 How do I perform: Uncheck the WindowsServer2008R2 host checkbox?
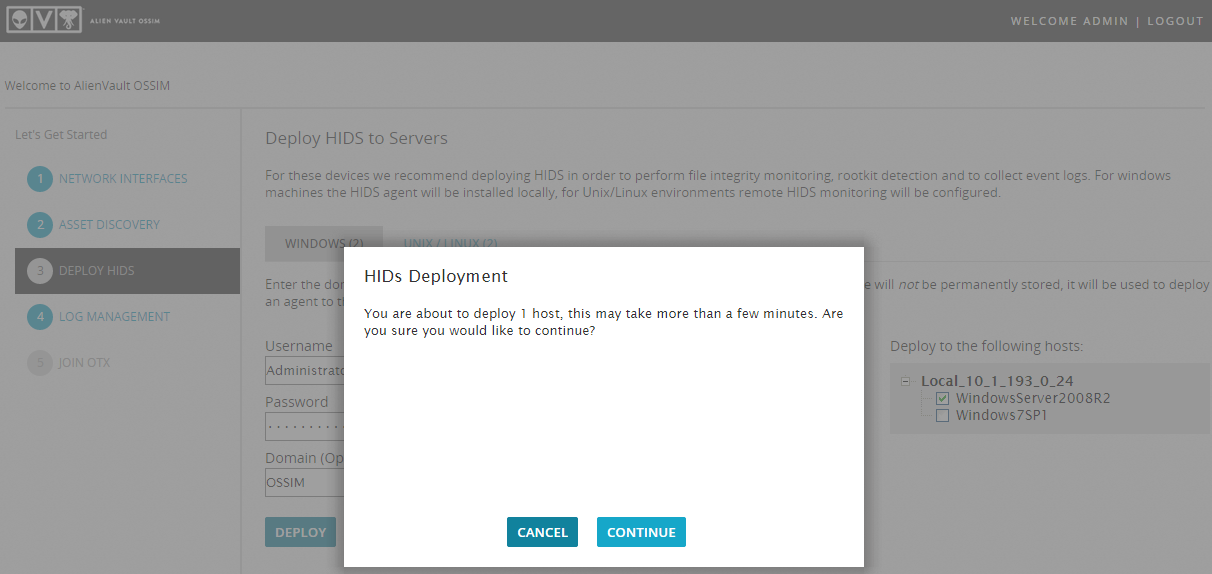942,398
